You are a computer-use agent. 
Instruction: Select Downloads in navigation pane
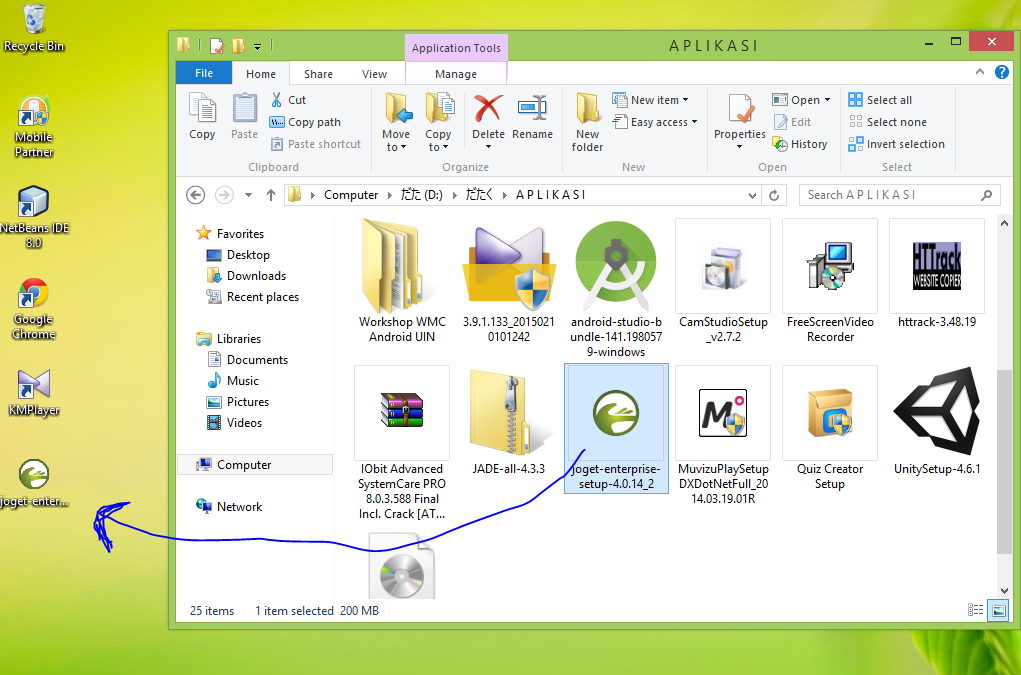246,275
